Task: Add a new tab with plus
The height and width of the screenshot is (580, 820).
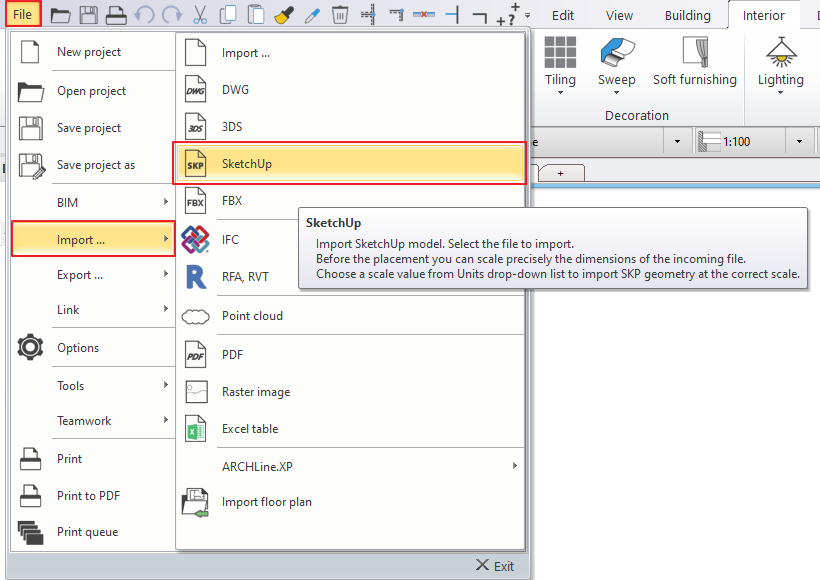Action: coord(560,173)
